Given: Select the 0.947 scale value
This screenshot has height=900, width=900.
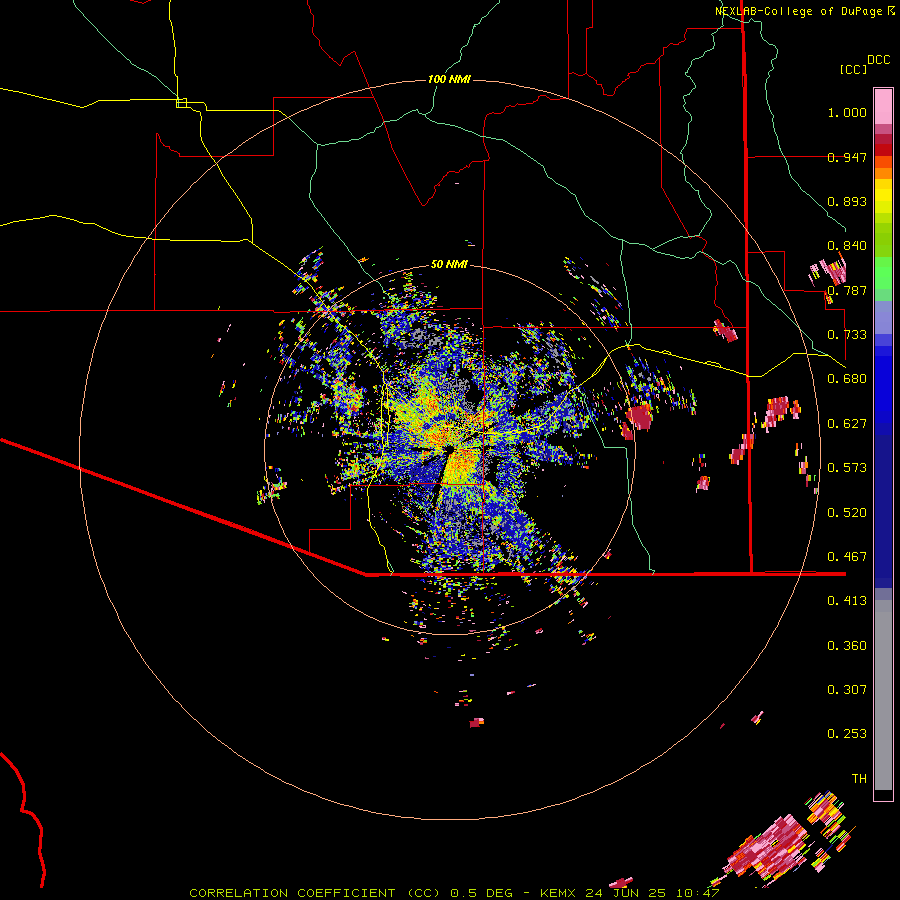Looking at the screenshot, I should 847,157.
